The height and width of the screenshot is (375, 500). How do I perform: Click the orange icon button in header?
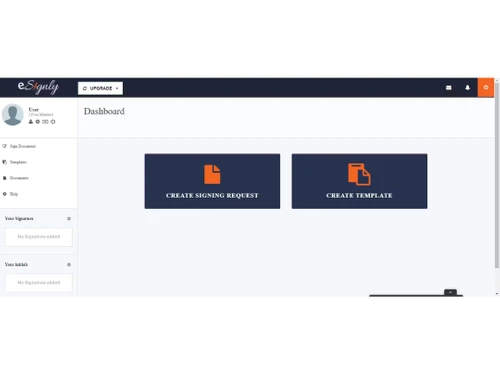pos(486,88)
